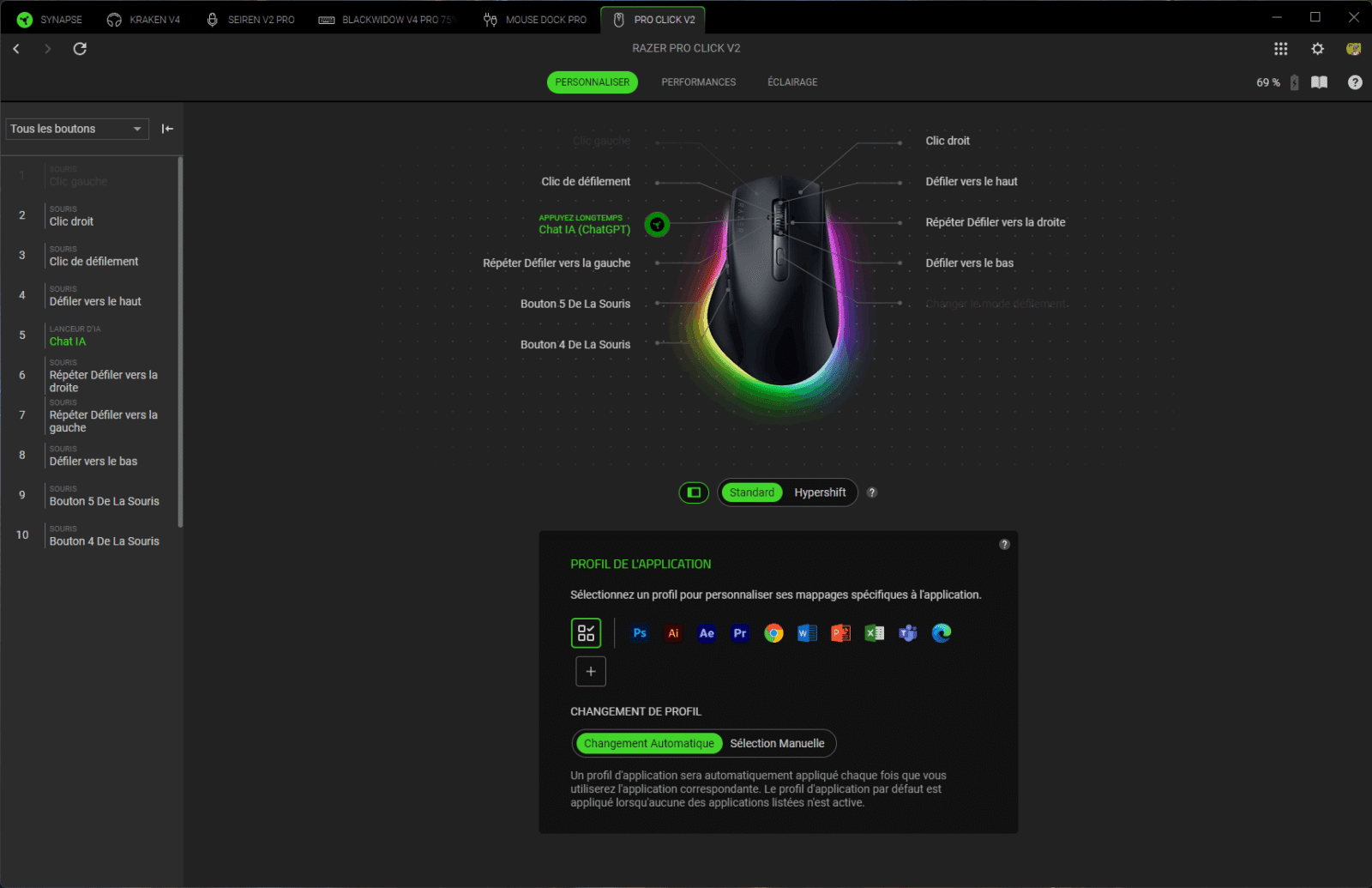Choose Sélection Manuelle profile switching

[777, 744]
